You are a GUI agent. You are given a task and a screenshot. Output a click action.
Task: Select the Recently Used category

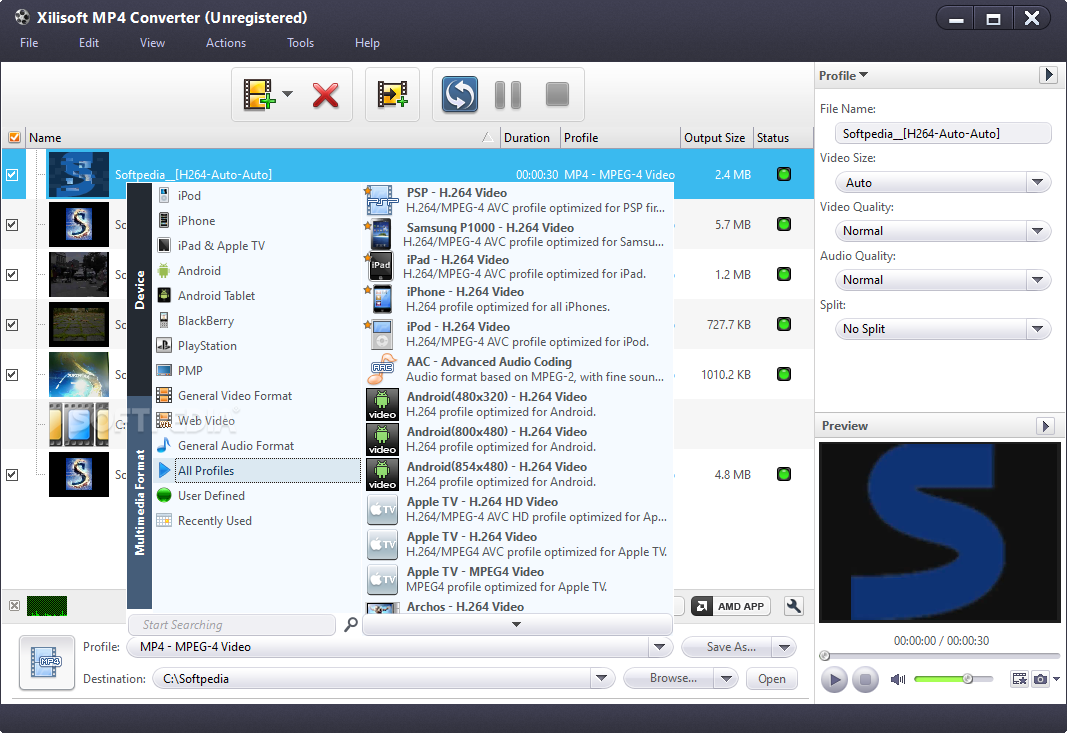pyautogui.click(x=257, y=521)
